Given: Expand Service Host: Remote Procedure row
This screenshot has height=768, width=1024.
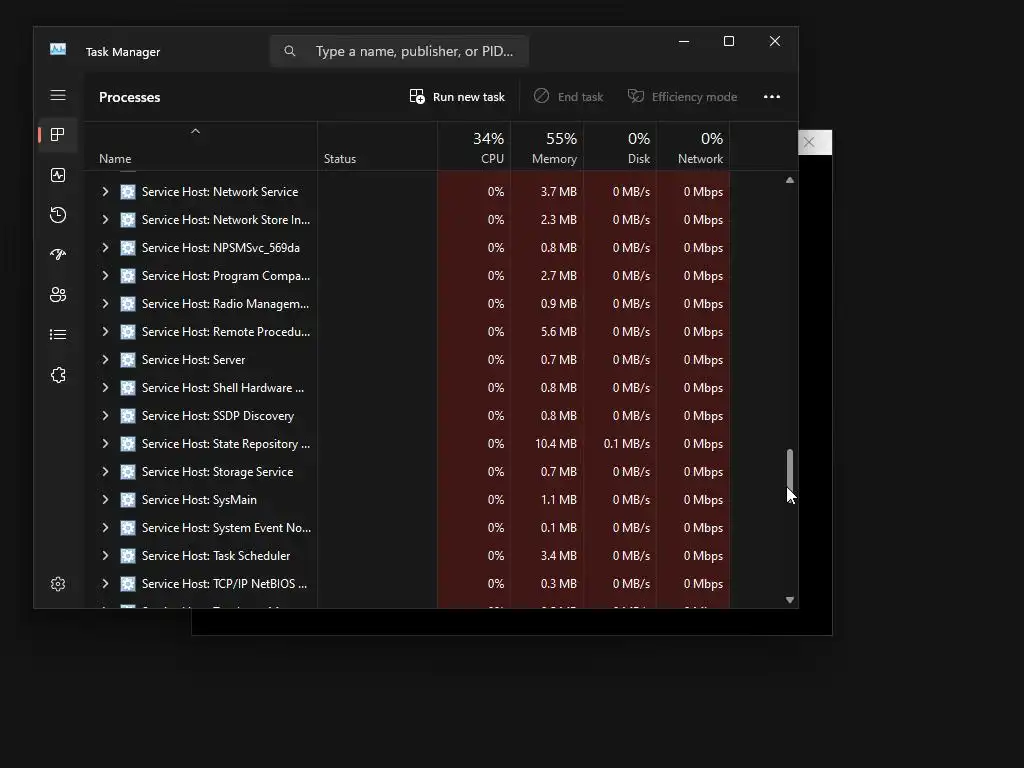Looking at the screenshot, I should click(x=105, y=332).
